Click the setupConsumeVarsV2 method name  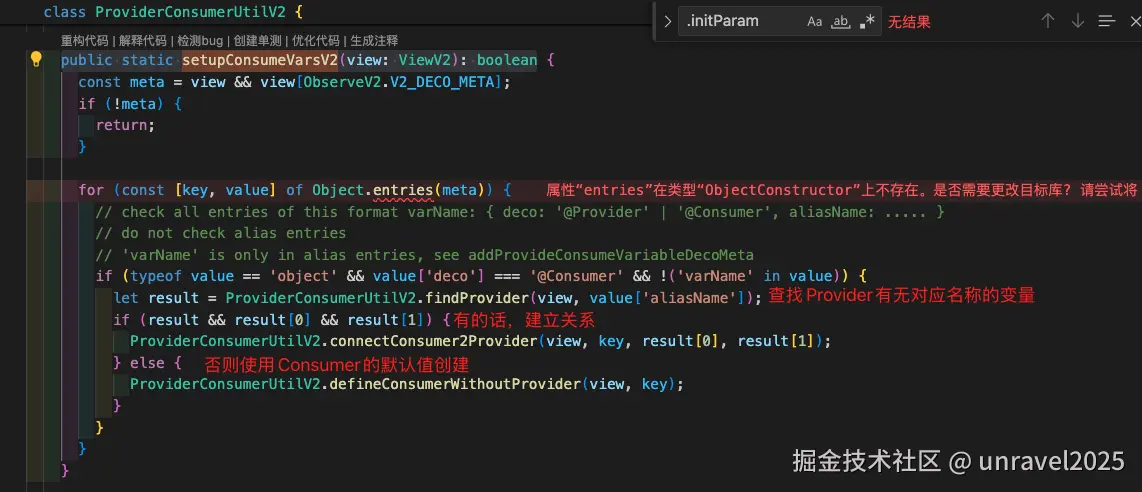point(260,60)
